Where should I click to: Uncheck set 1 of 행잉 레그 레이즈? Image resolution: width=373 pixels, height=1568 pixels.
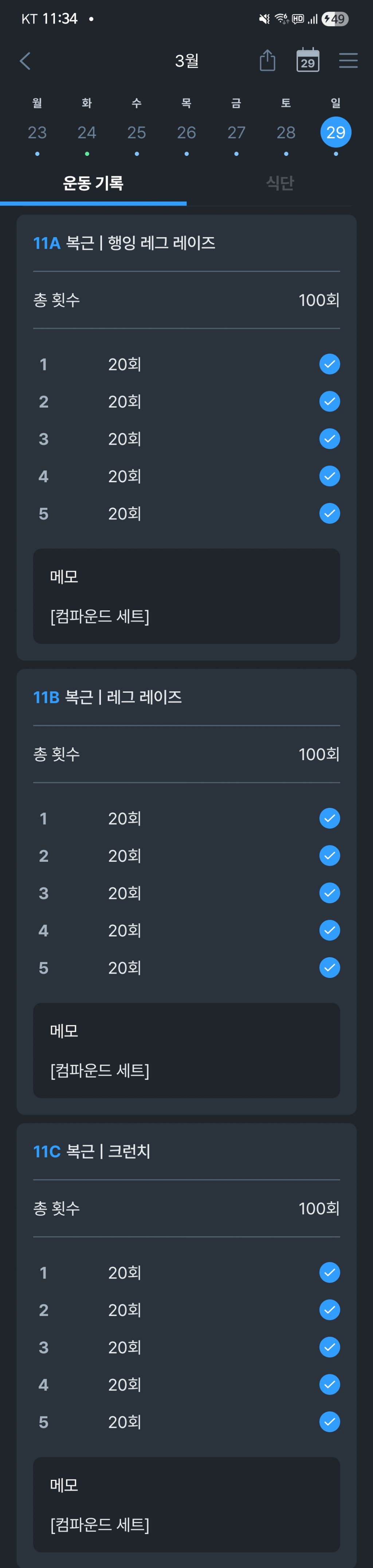(x=329, y=364)
